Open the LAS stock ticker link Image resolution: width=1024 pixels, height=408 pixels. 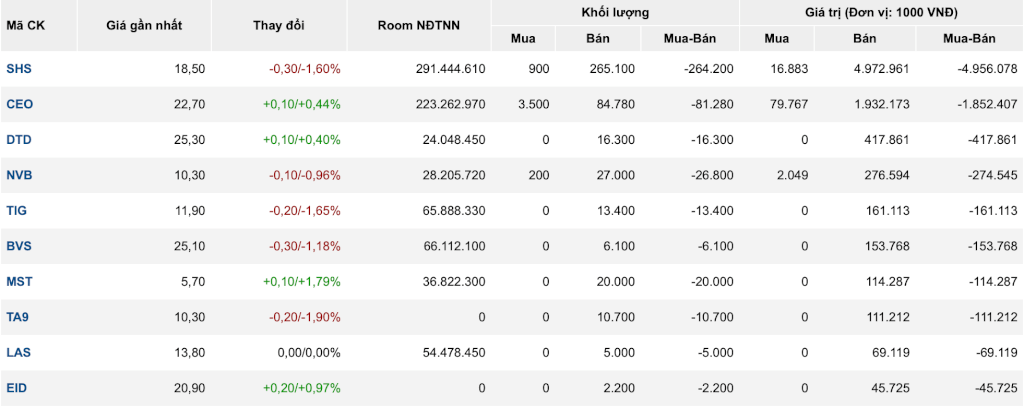click(x=18, y=353)
